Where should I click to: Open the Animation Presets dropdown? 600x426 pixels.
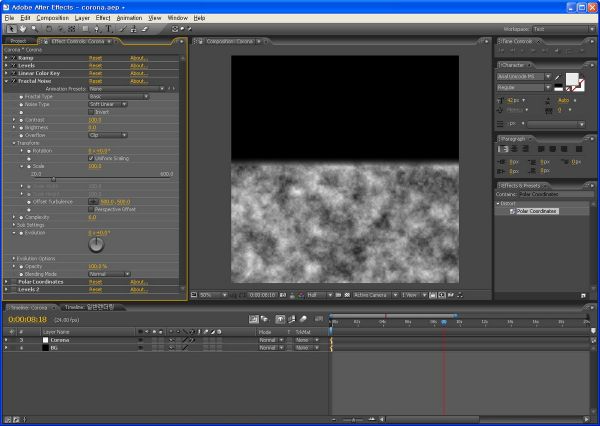127,89
